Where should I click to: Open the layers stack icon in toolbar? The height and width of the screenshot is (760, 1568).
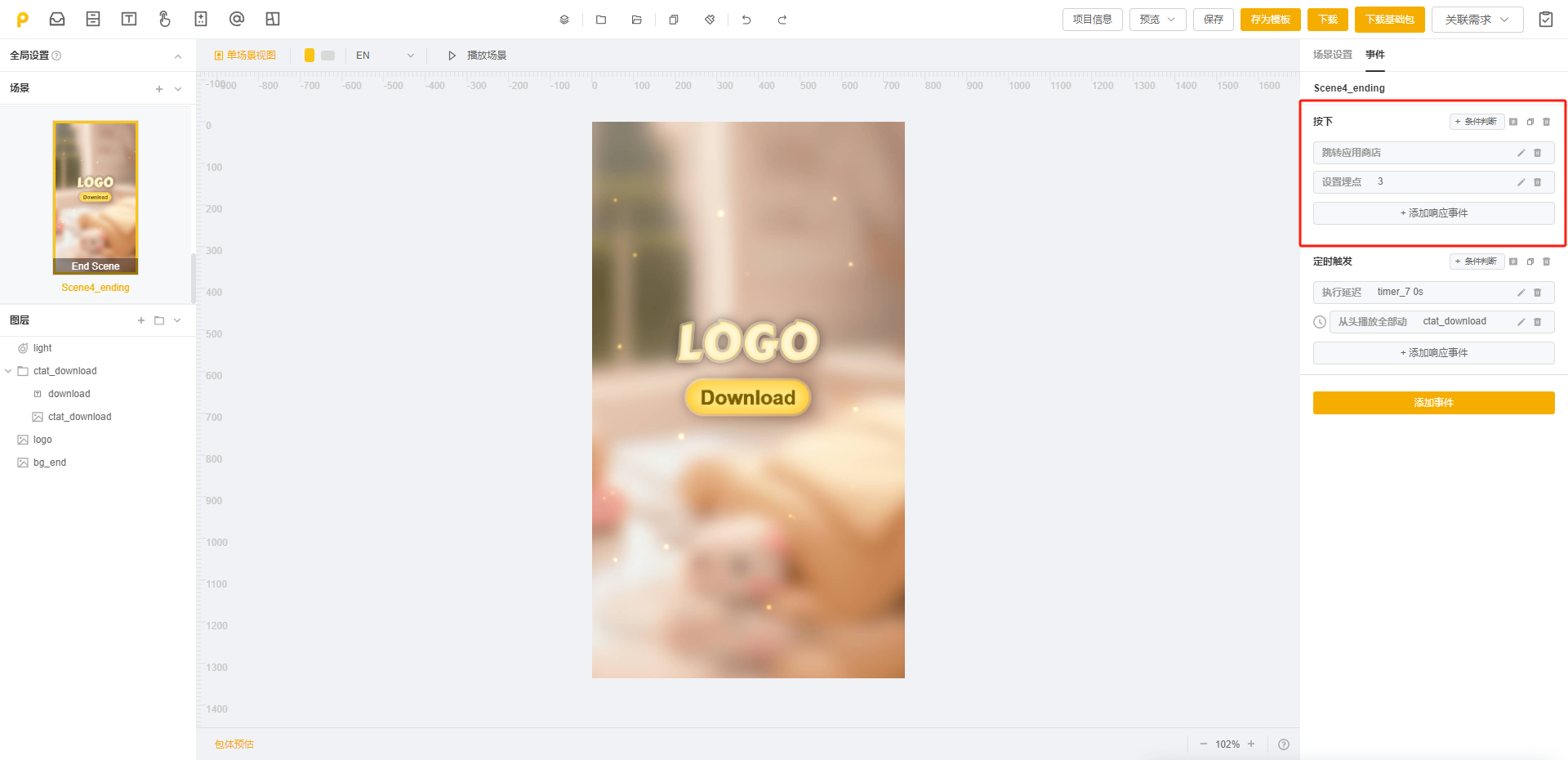564,20
